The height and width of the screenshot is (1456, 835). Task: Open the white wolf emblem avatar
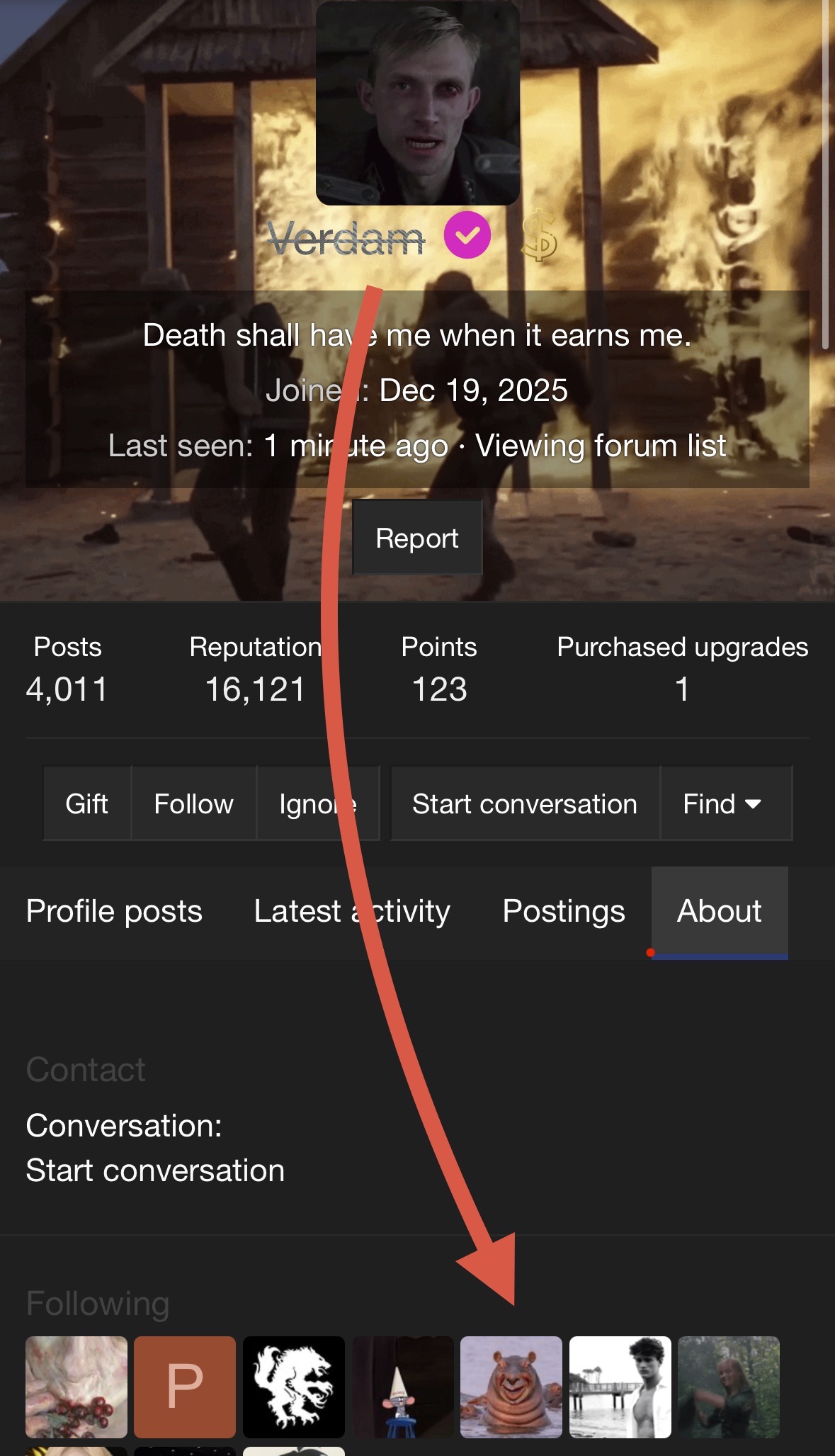point(294,1387)
